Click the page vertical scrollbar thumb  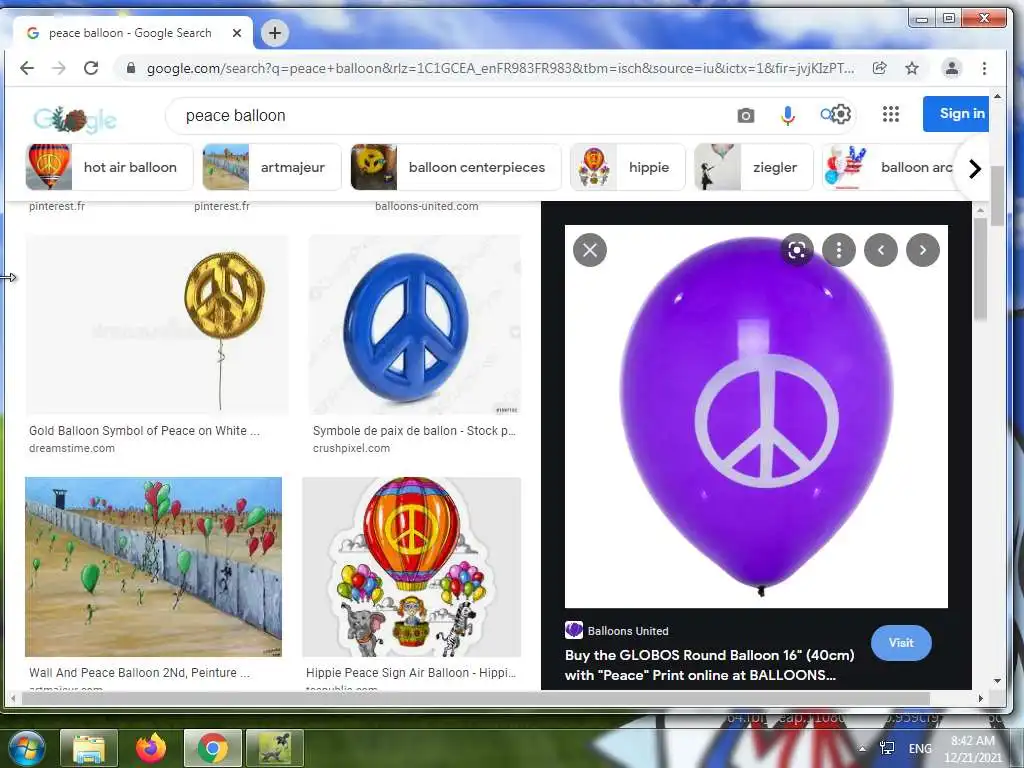click(997, 196)
